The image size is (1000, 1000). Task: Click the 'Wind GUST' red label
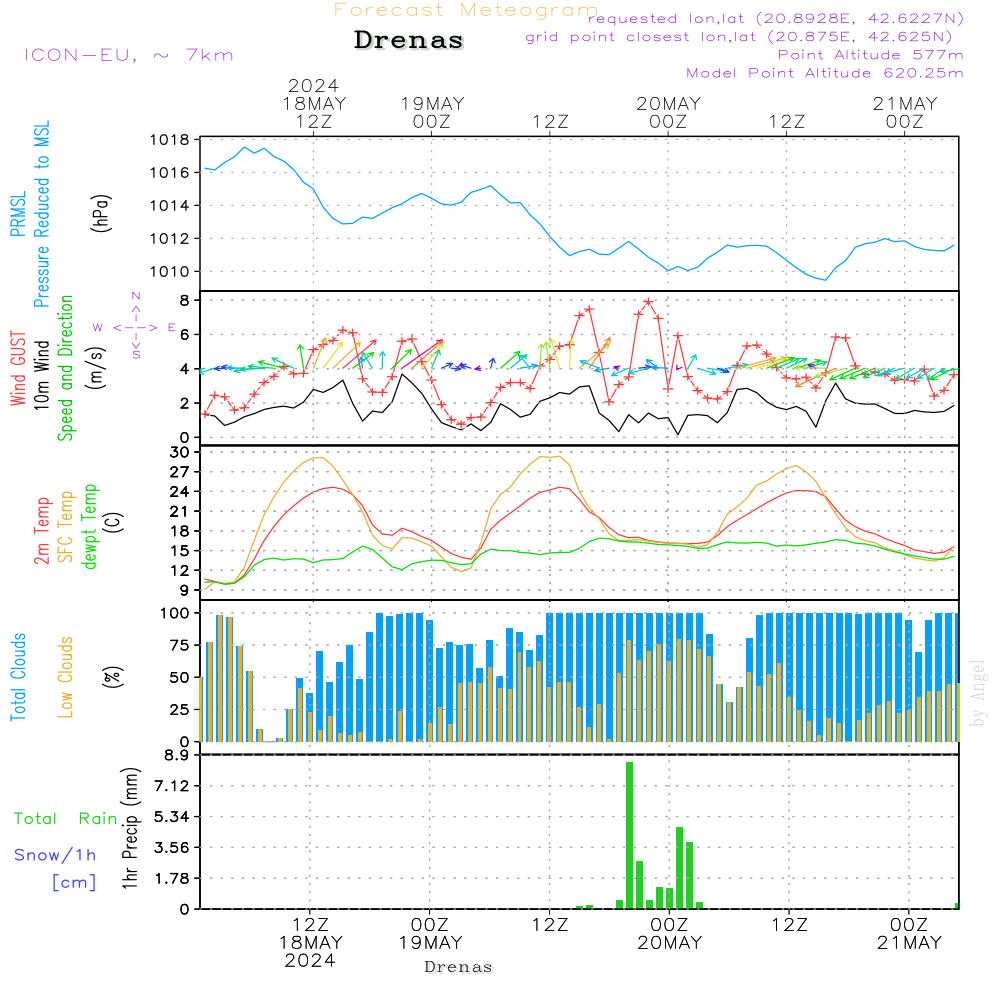click(18, 369)
